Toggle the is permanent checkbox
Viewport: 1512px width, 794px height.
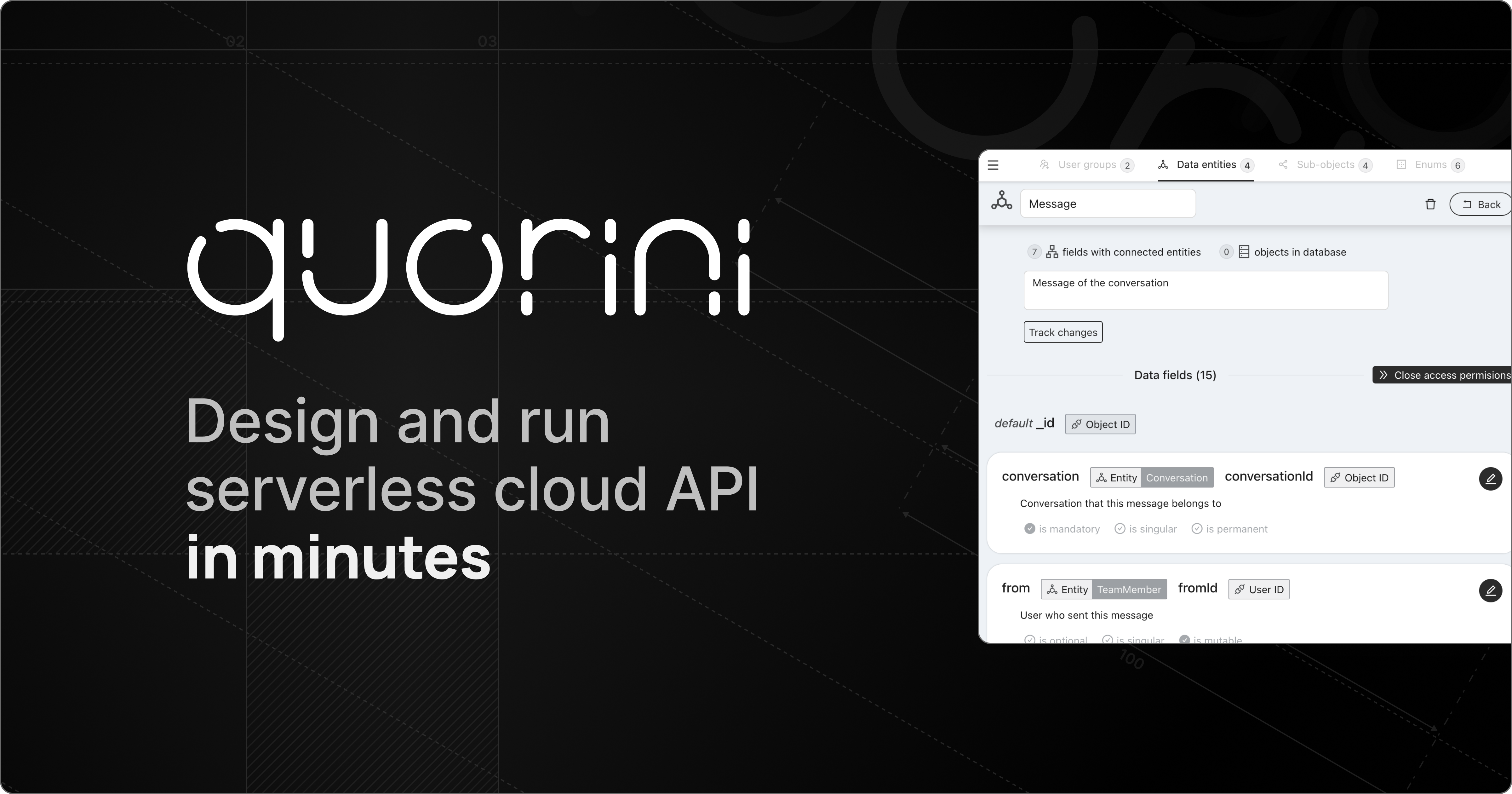(1197, 529)
